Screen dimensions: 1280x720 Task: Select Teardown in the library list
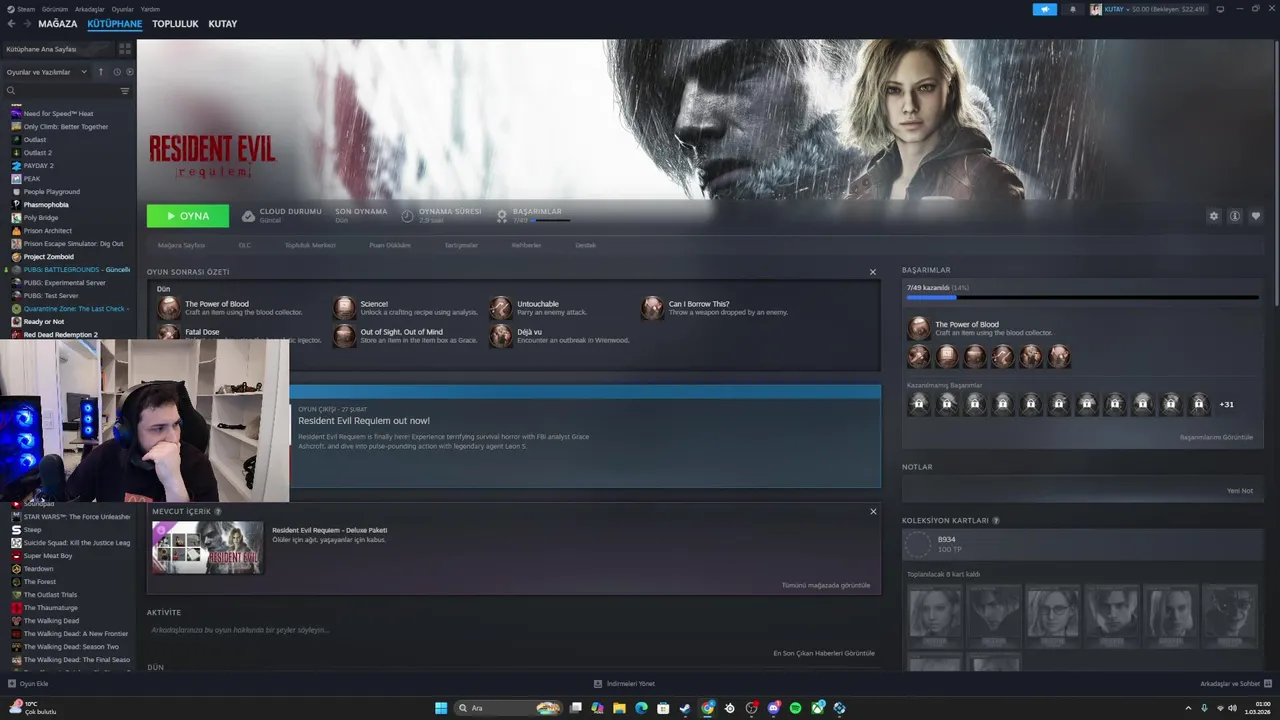pyautogui.click(x=38, y=569)
